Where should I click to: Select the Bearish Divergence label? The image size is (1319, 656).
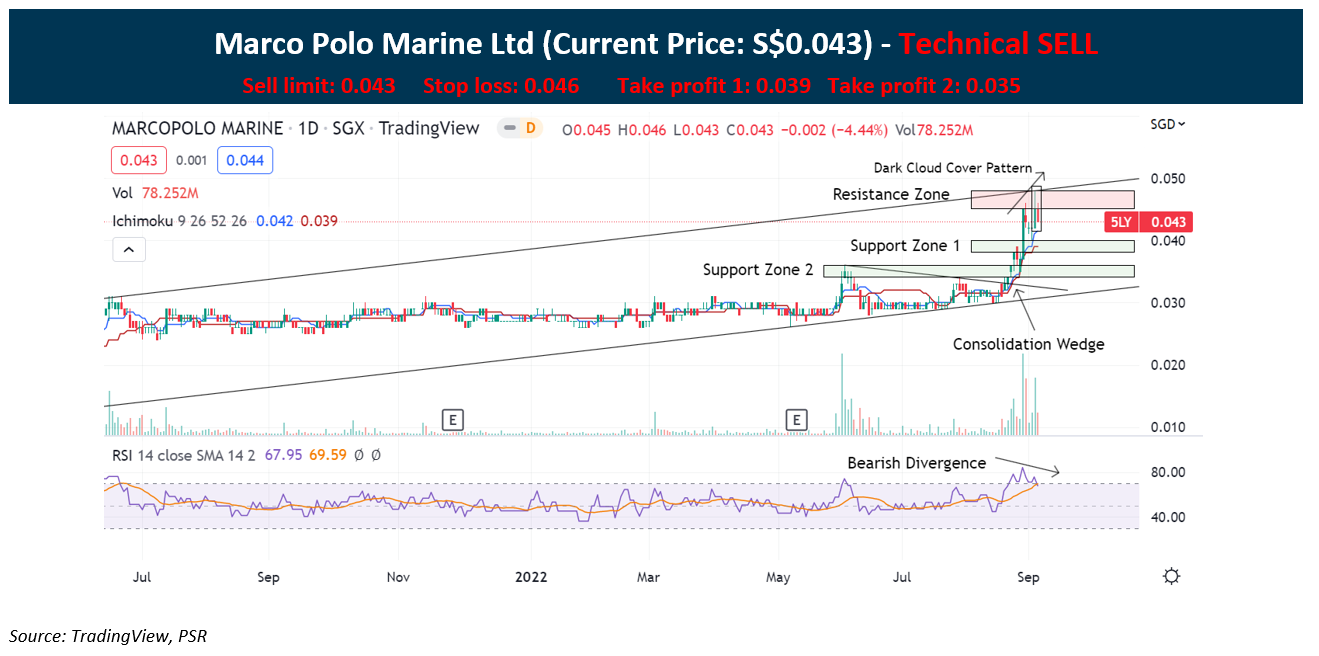[916, 463]
